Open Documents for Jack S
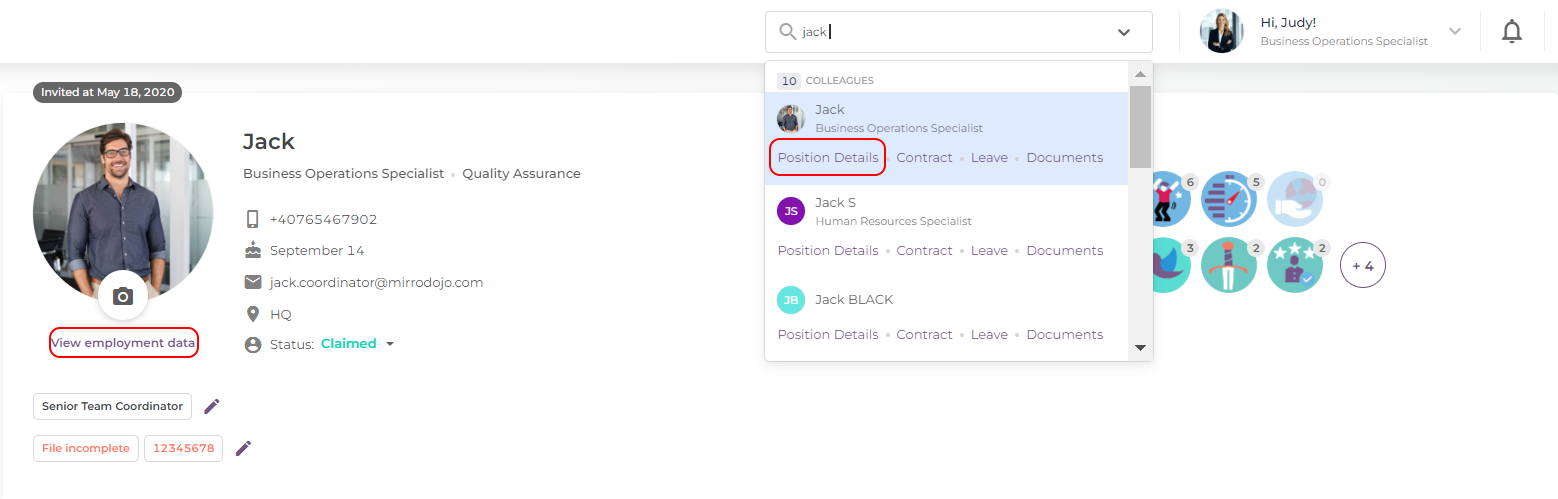 coord(1065,251)
